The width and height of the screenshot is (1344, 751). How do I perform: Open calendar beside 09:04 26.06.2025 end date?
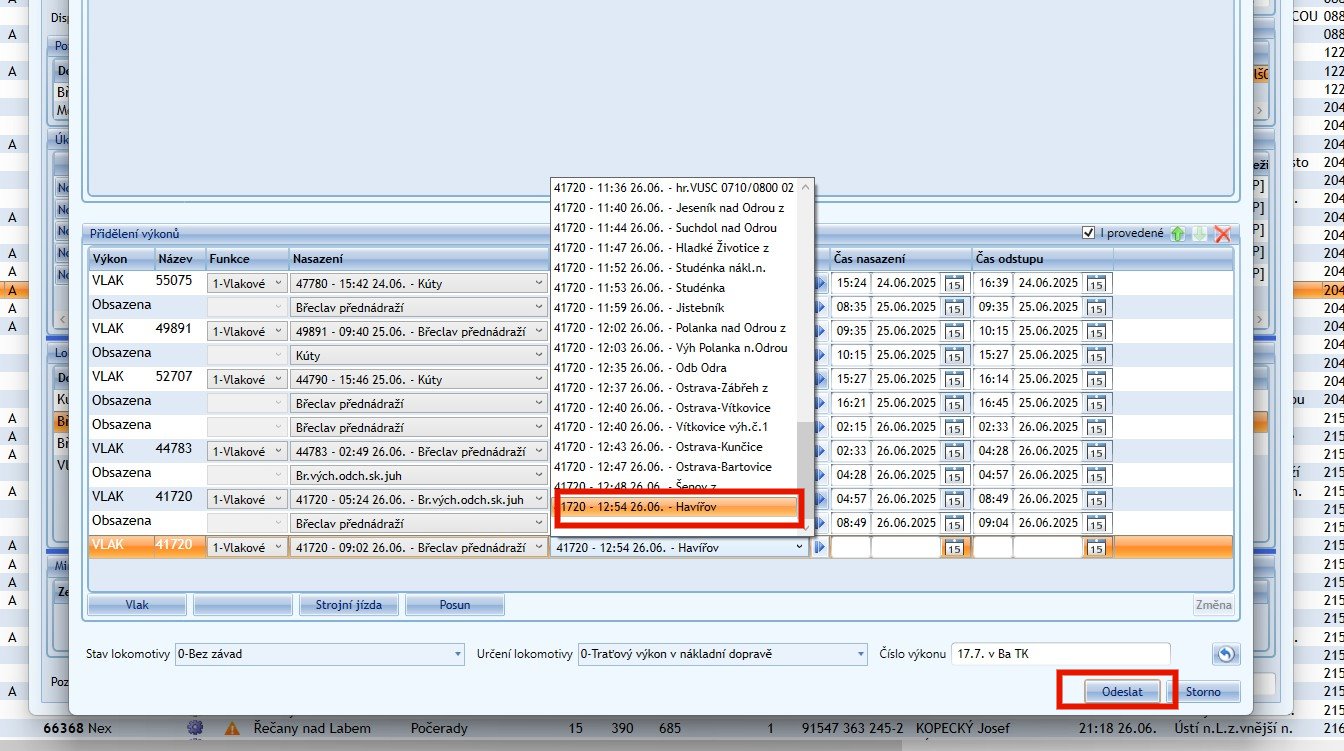pyautogui.click(x=1097, y=523)
